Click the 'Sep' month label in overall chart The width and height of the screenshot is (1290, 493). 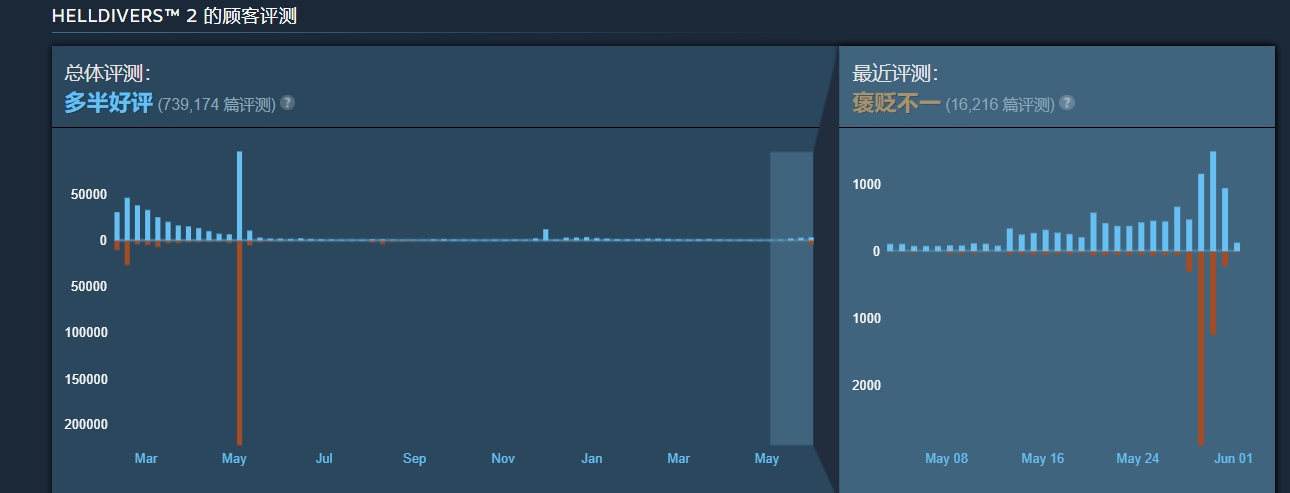[414, 459]
